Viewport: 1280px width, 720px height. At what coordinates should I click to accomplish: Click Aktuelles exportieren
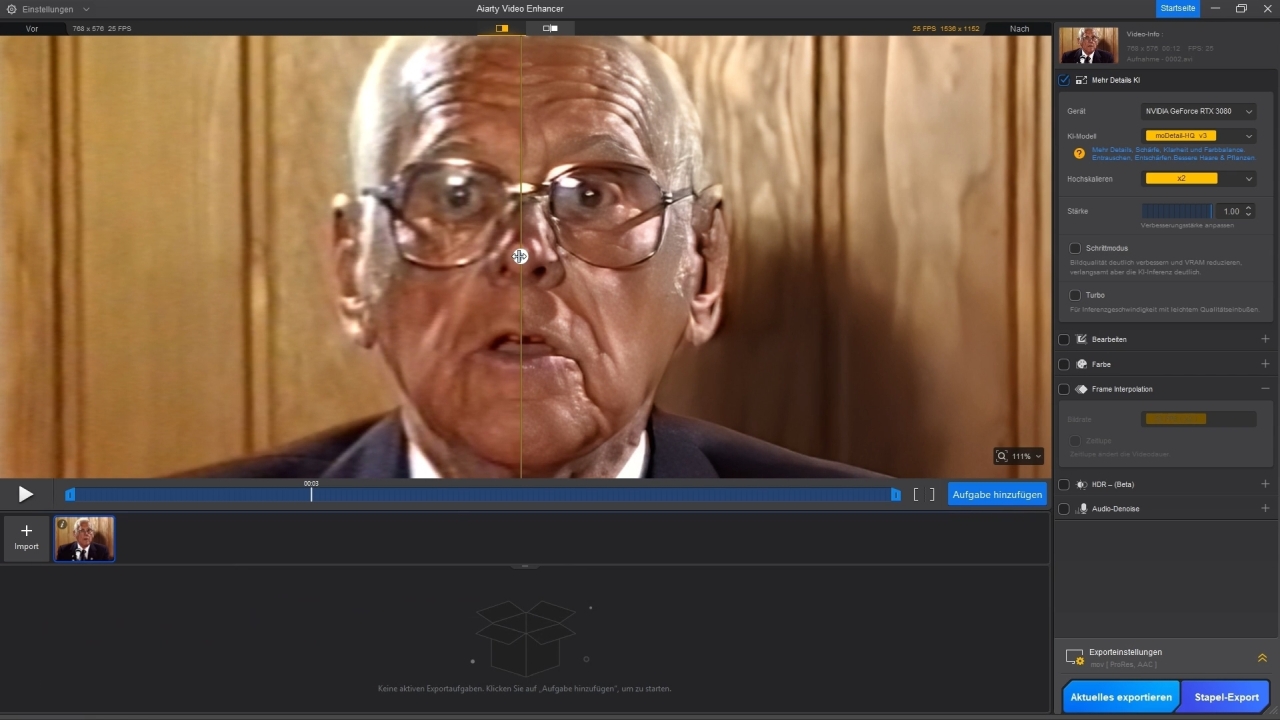pos(1121,697)
